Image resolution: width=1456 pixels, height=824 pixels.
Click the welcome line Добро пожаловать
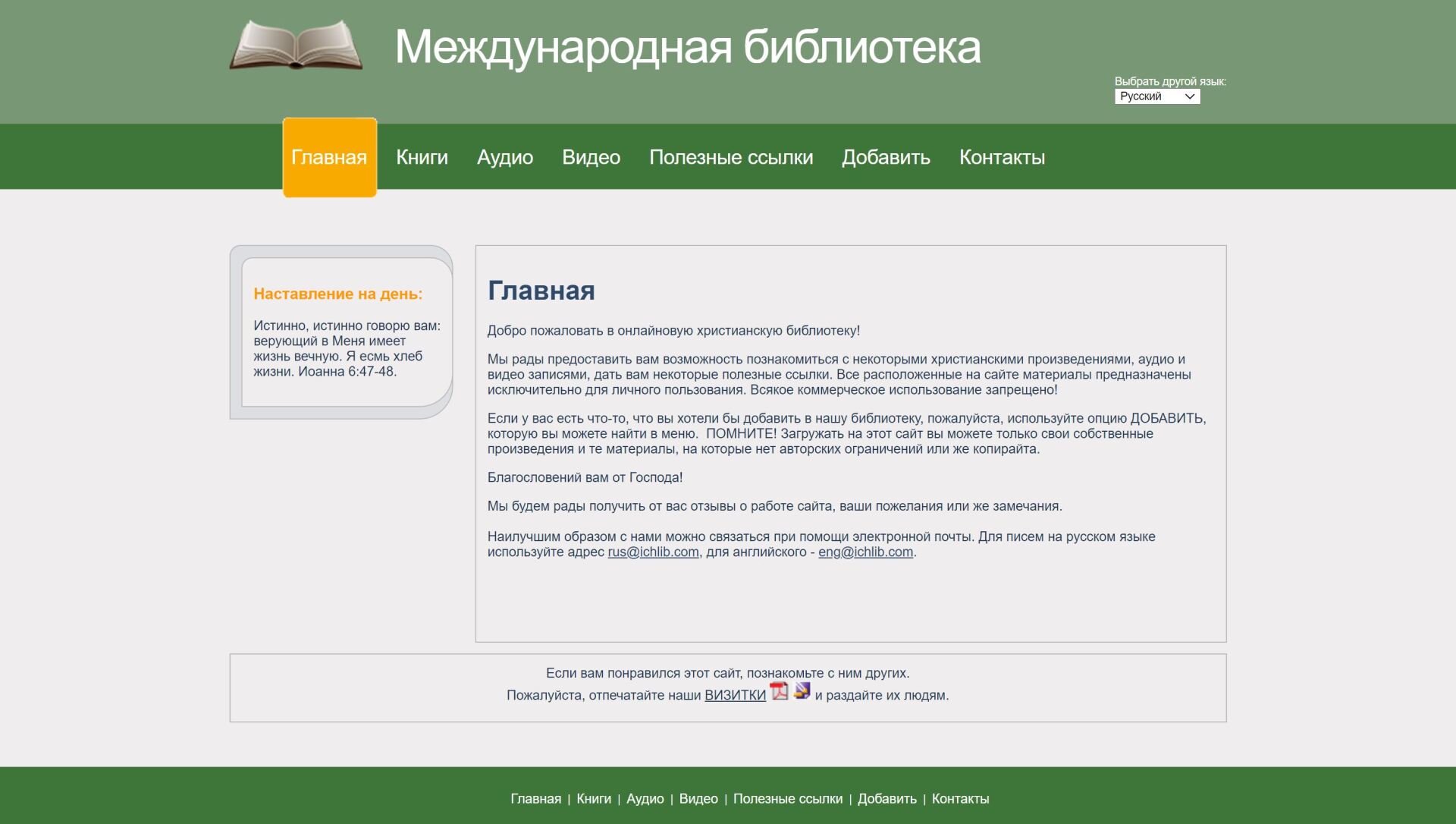coord(673,331)
